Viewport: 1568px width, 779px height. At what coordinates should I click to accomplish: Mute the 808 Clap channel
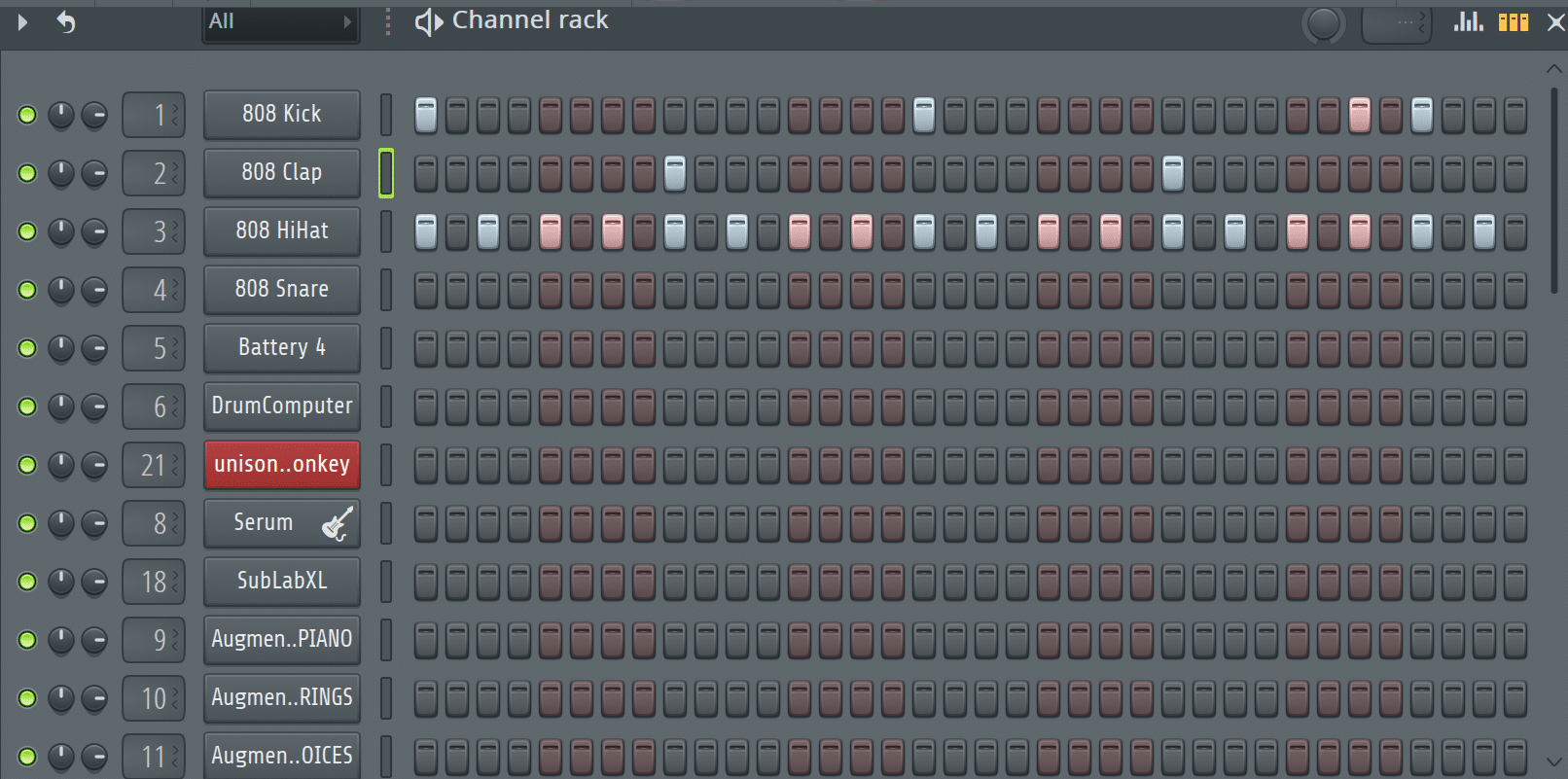click(x=27, y=173)
